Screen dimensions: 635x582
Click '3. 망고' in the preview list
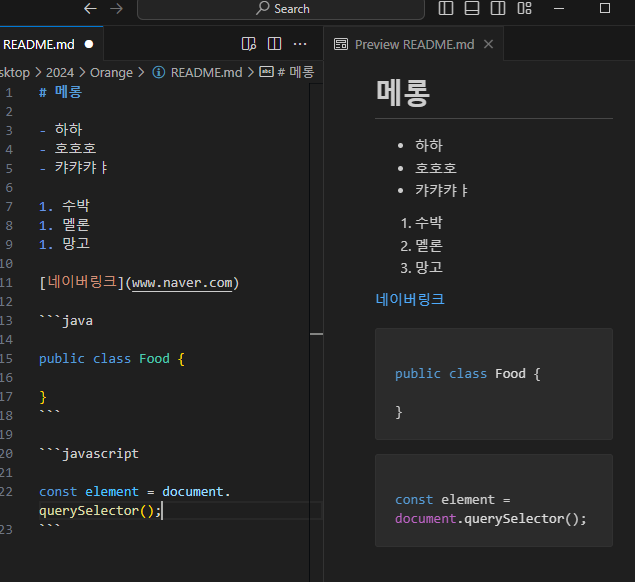pyautogui.click(x=422, y=268)
